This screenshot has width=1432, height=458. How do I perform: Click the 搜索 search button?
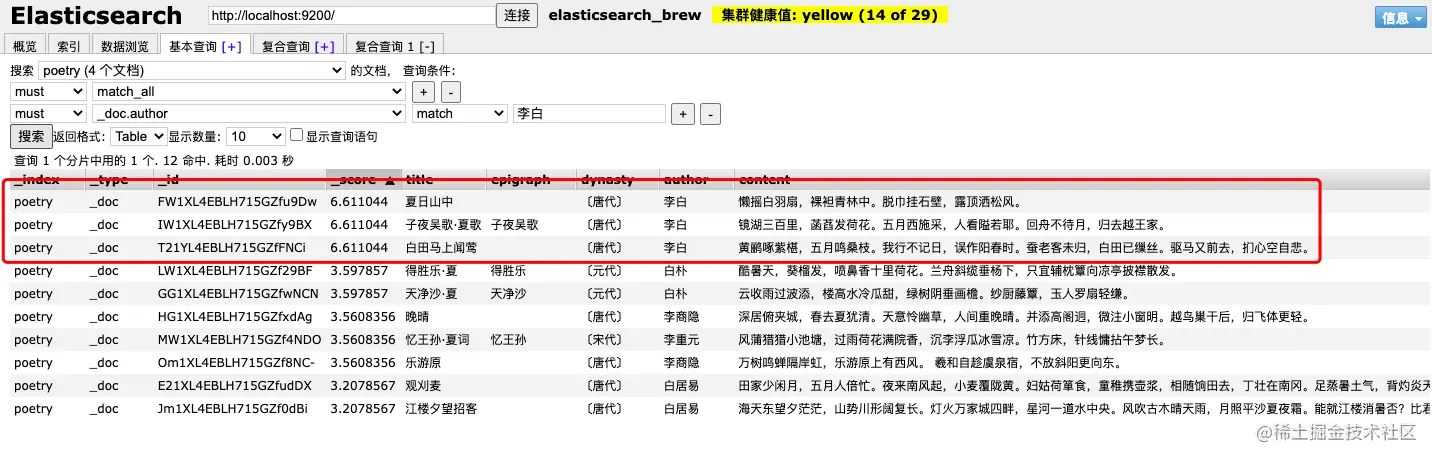coord(31,137)
